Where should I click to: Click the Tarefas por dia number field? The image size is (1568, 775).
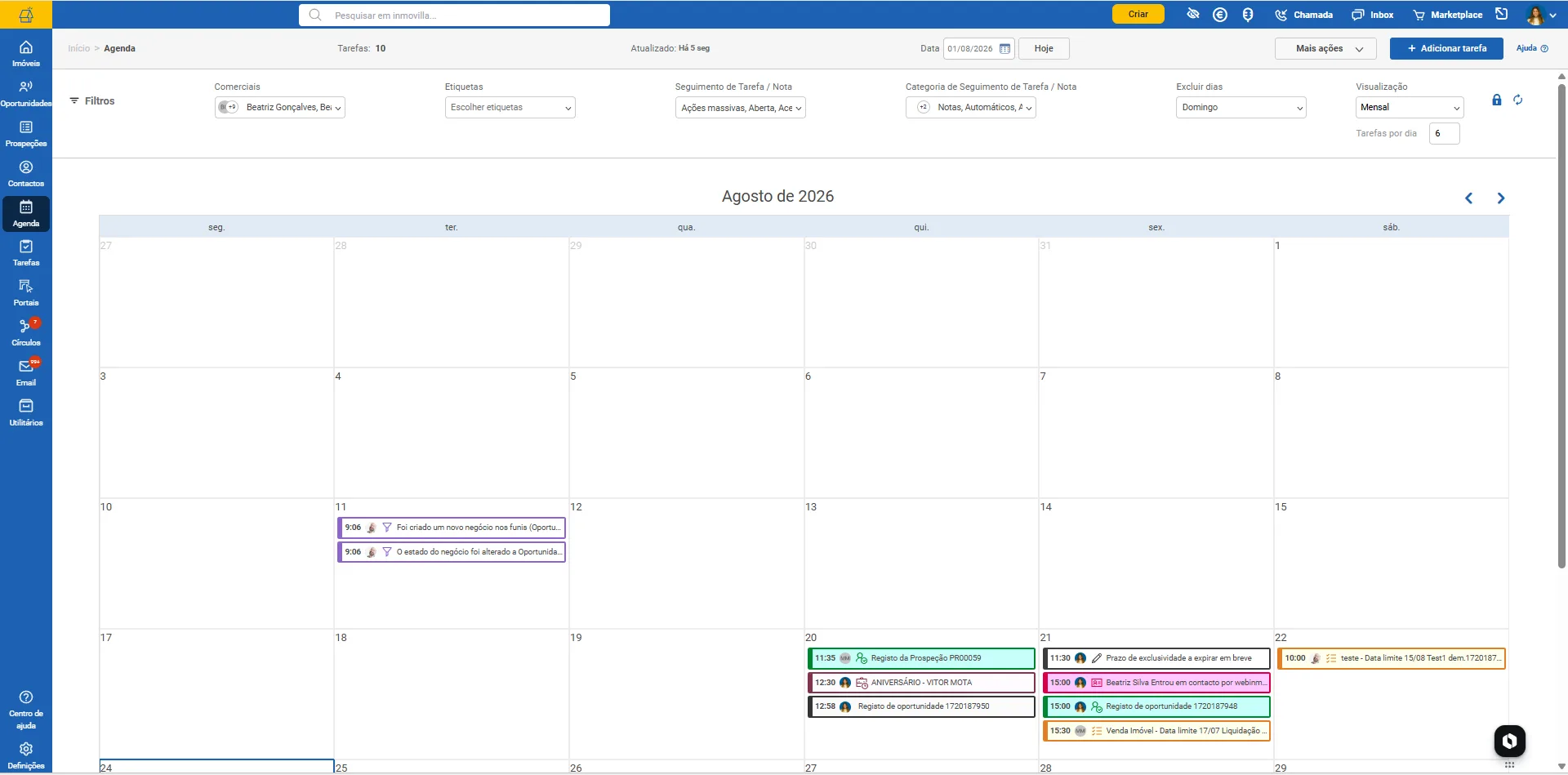(1444, 133)
